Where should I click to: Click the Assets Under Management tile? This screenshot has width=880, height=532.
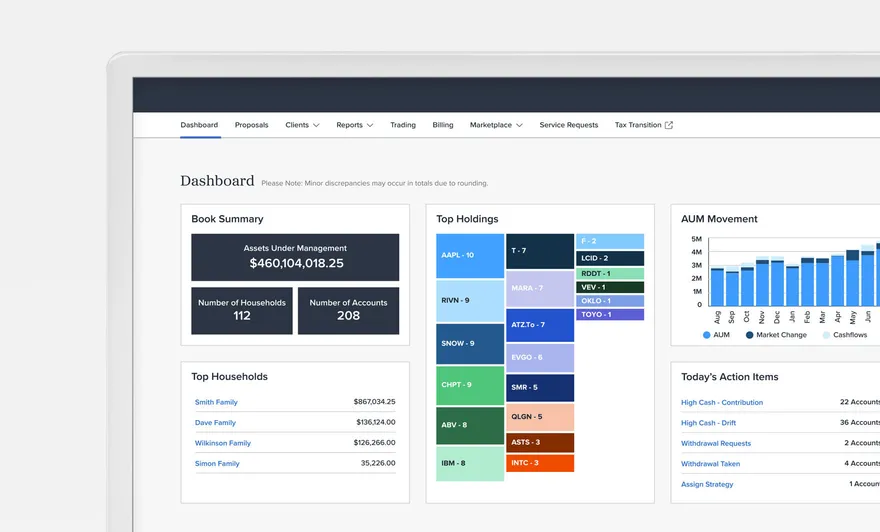(x=295, y=258)
